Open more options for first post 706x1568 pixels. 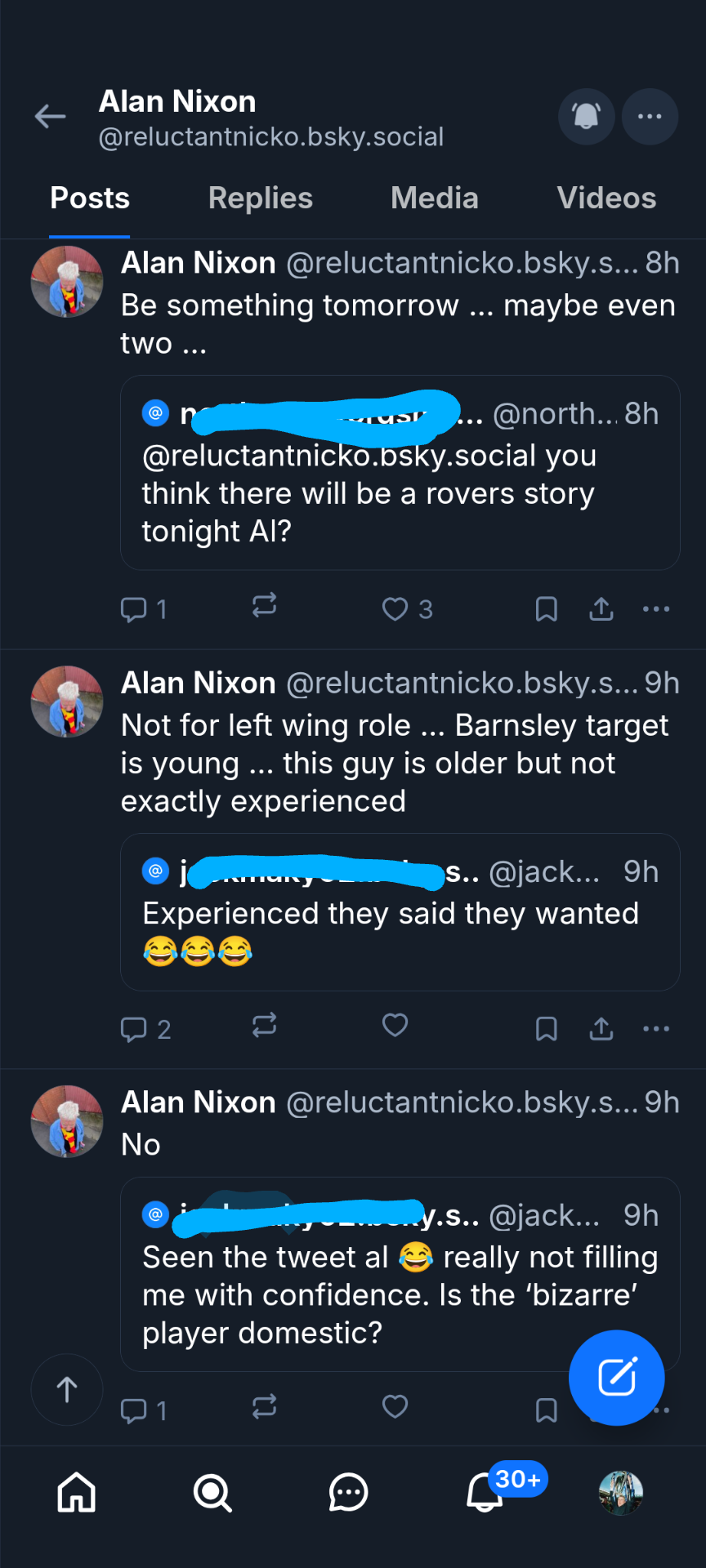tap(656, 609)
